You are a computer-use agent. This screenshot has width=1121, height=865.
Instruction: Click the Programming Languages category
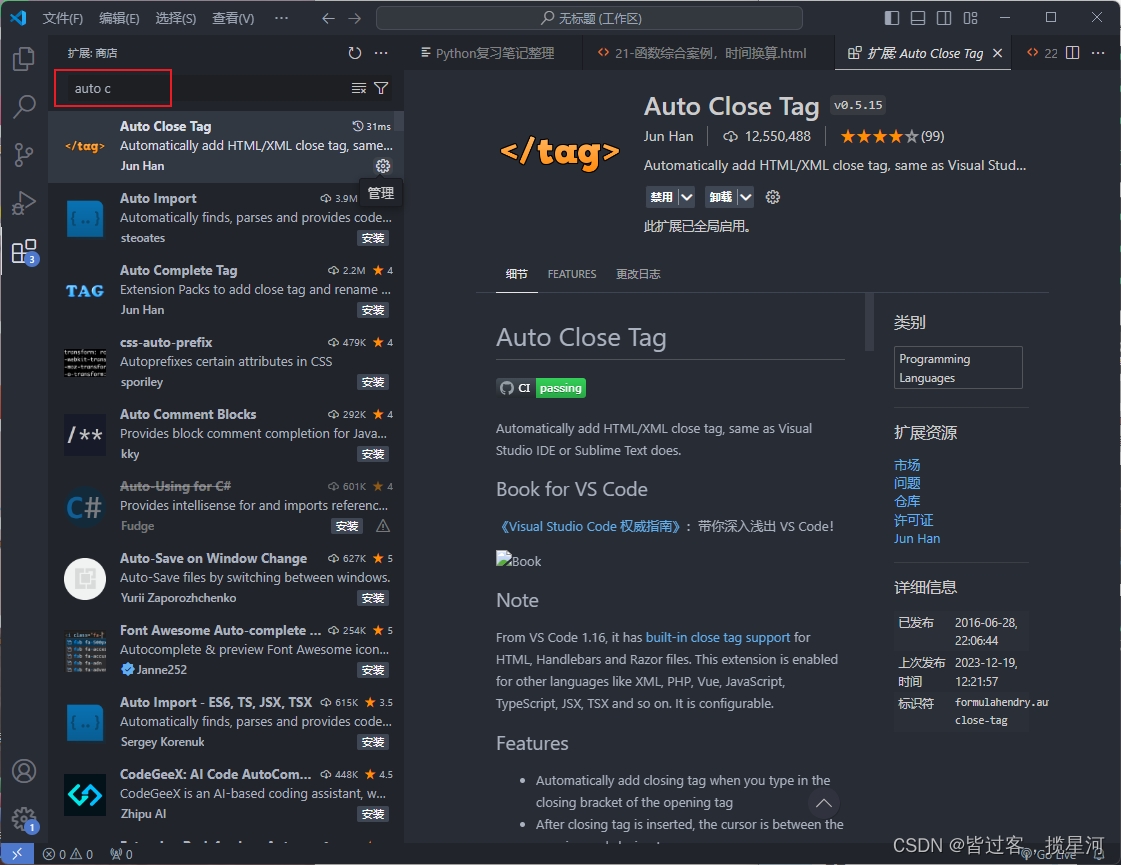click(958, 367)
